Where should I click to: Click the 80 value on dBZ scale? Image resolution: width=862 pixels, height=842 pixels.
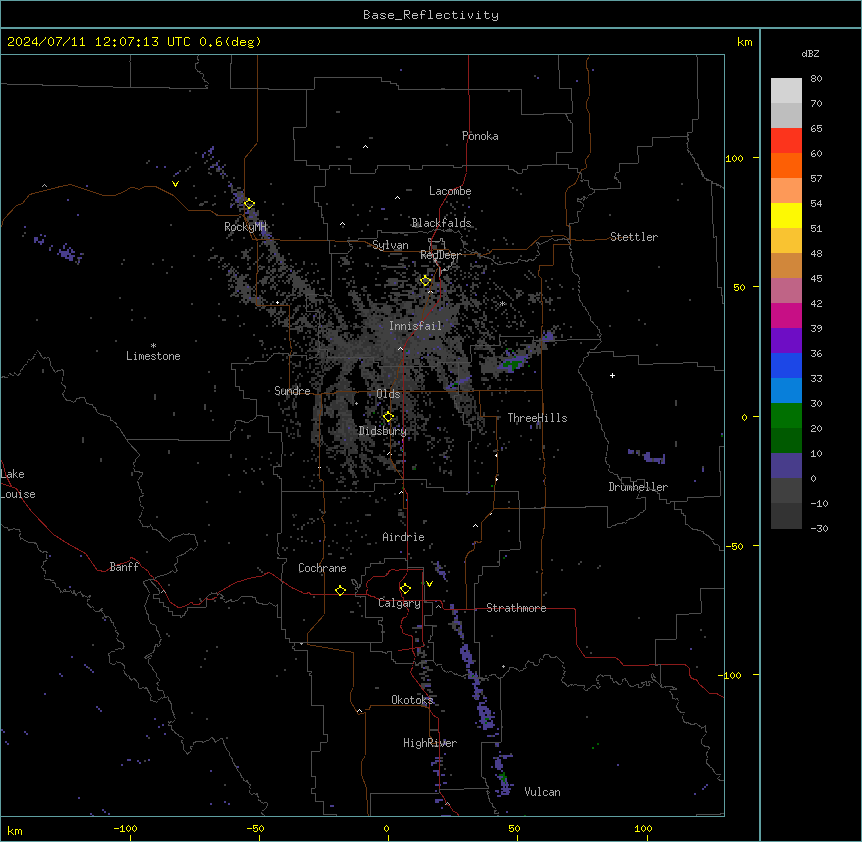(816, 79)
